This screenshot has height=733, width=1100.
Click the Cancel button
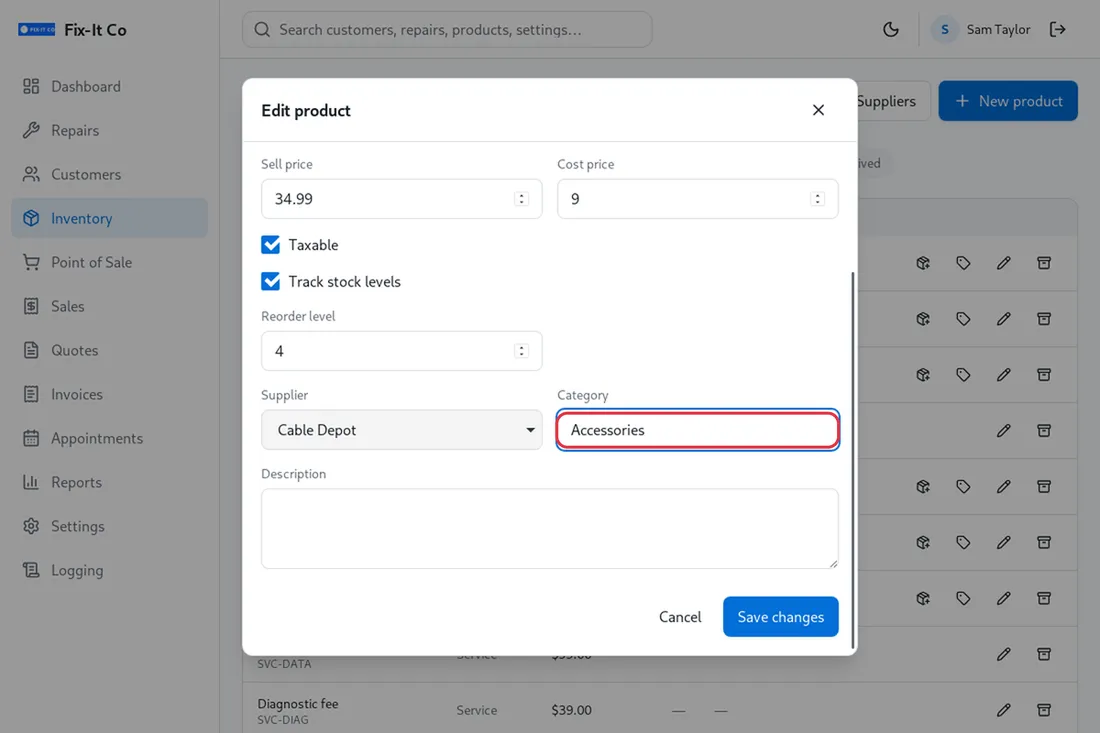[x=680, y=617]
